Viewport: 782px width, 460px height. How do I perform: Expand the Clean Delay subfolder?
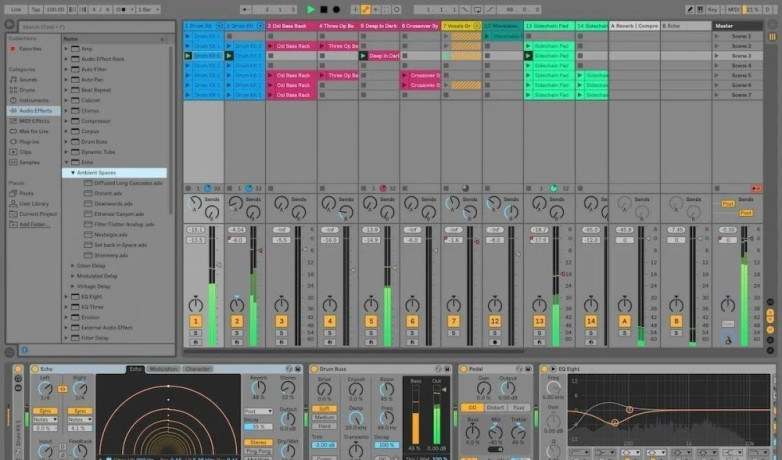click(x=73, y=265)
